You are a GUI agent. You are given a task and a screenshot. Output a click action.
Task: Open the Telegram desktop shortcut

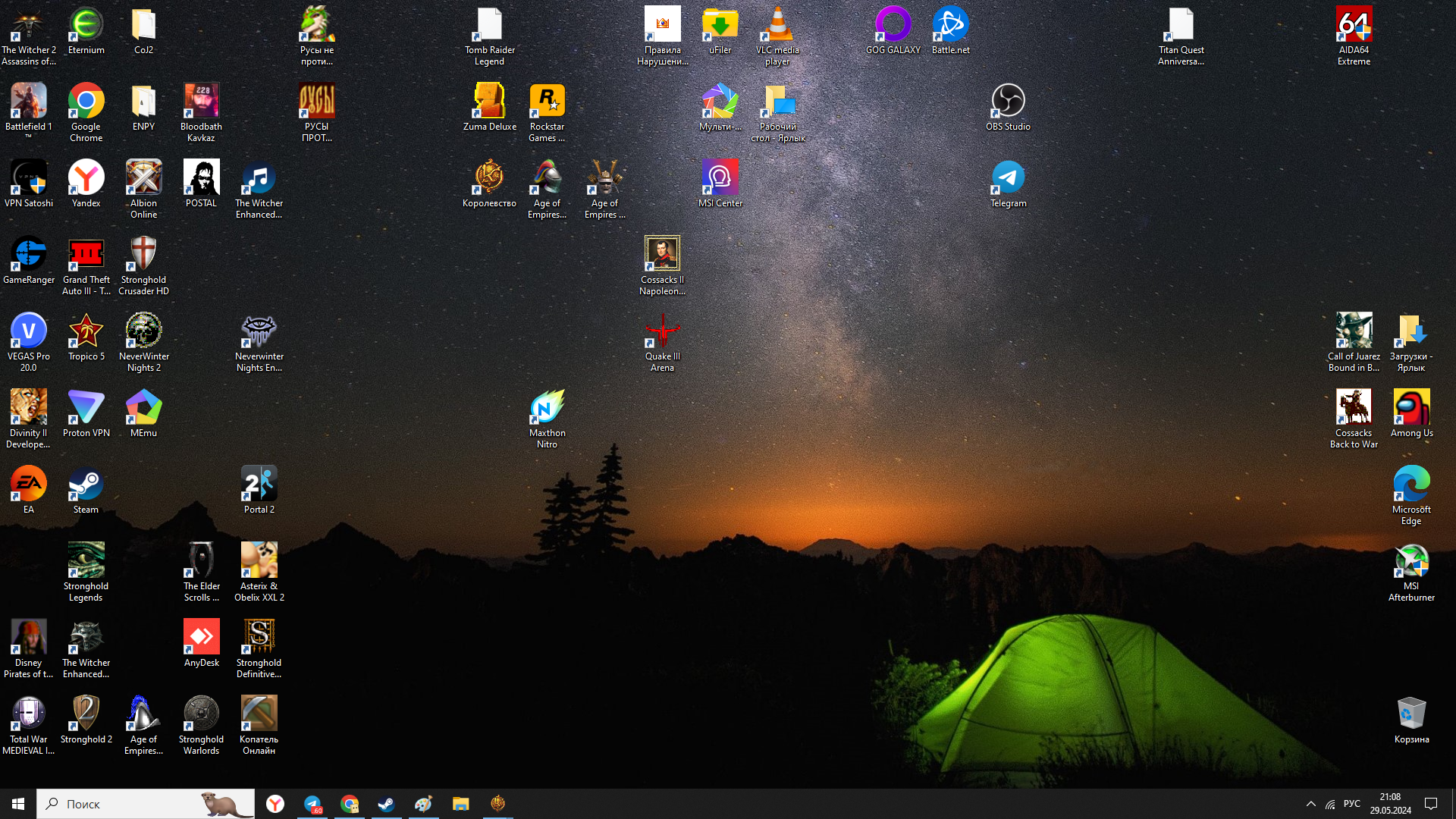click(1009, 177)
